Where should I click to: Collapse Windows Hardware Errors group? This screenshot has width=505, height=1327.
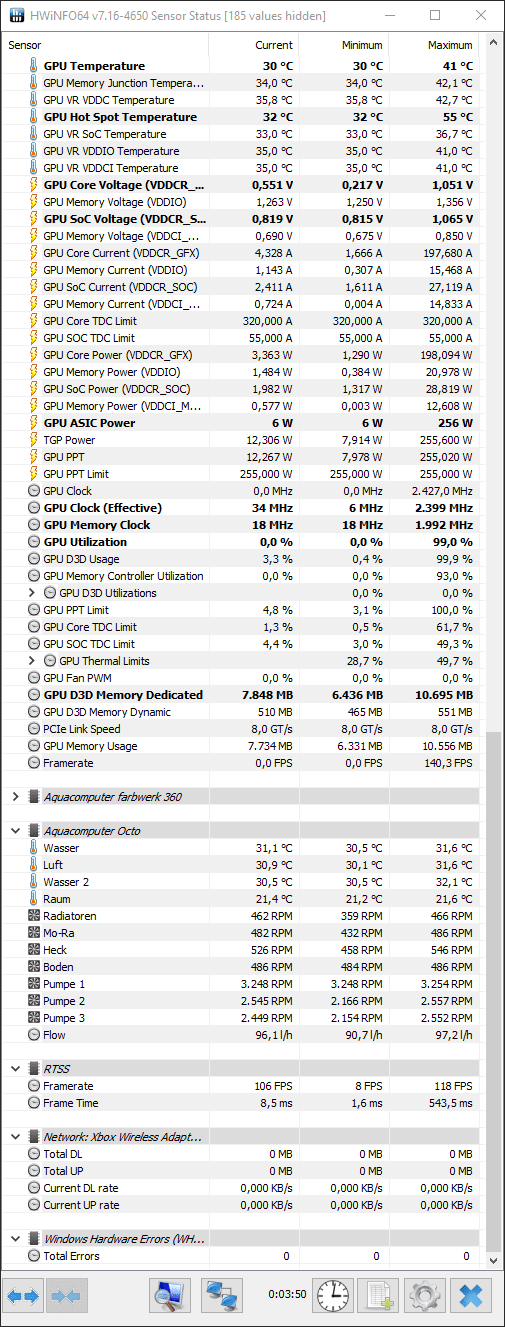click(x=15, y=1239)
